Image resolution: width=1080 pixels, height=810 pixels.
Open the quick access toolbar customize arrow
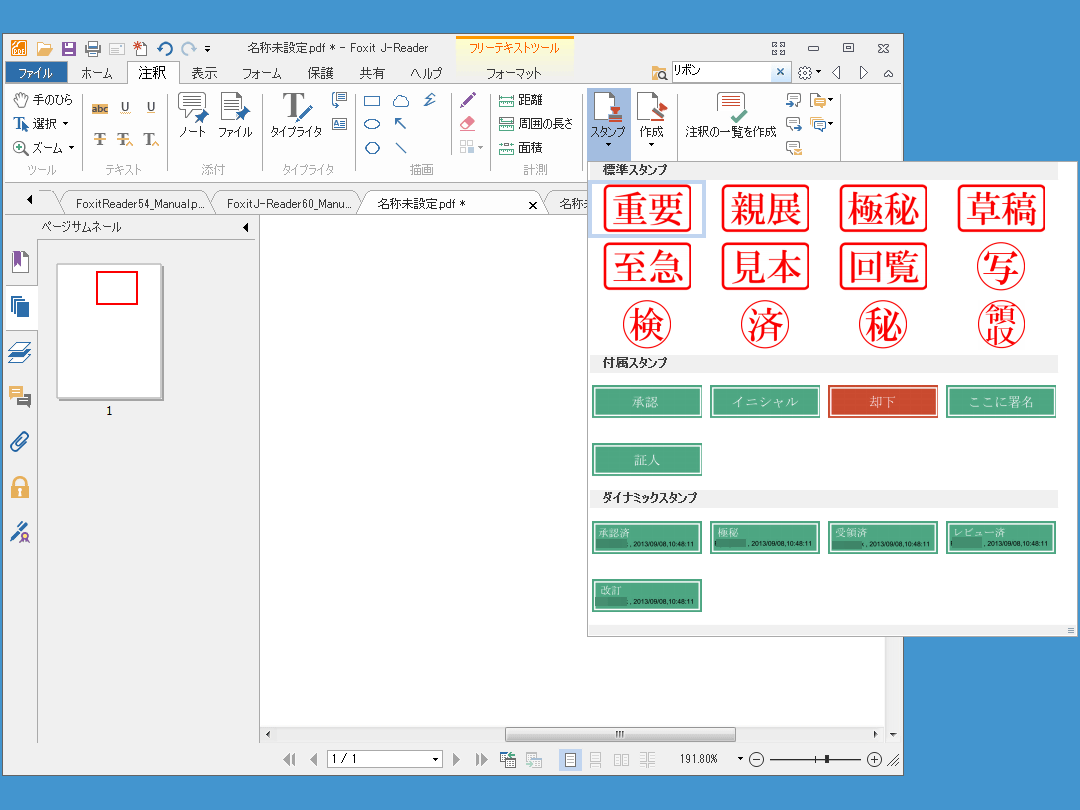tap(207, 49)
